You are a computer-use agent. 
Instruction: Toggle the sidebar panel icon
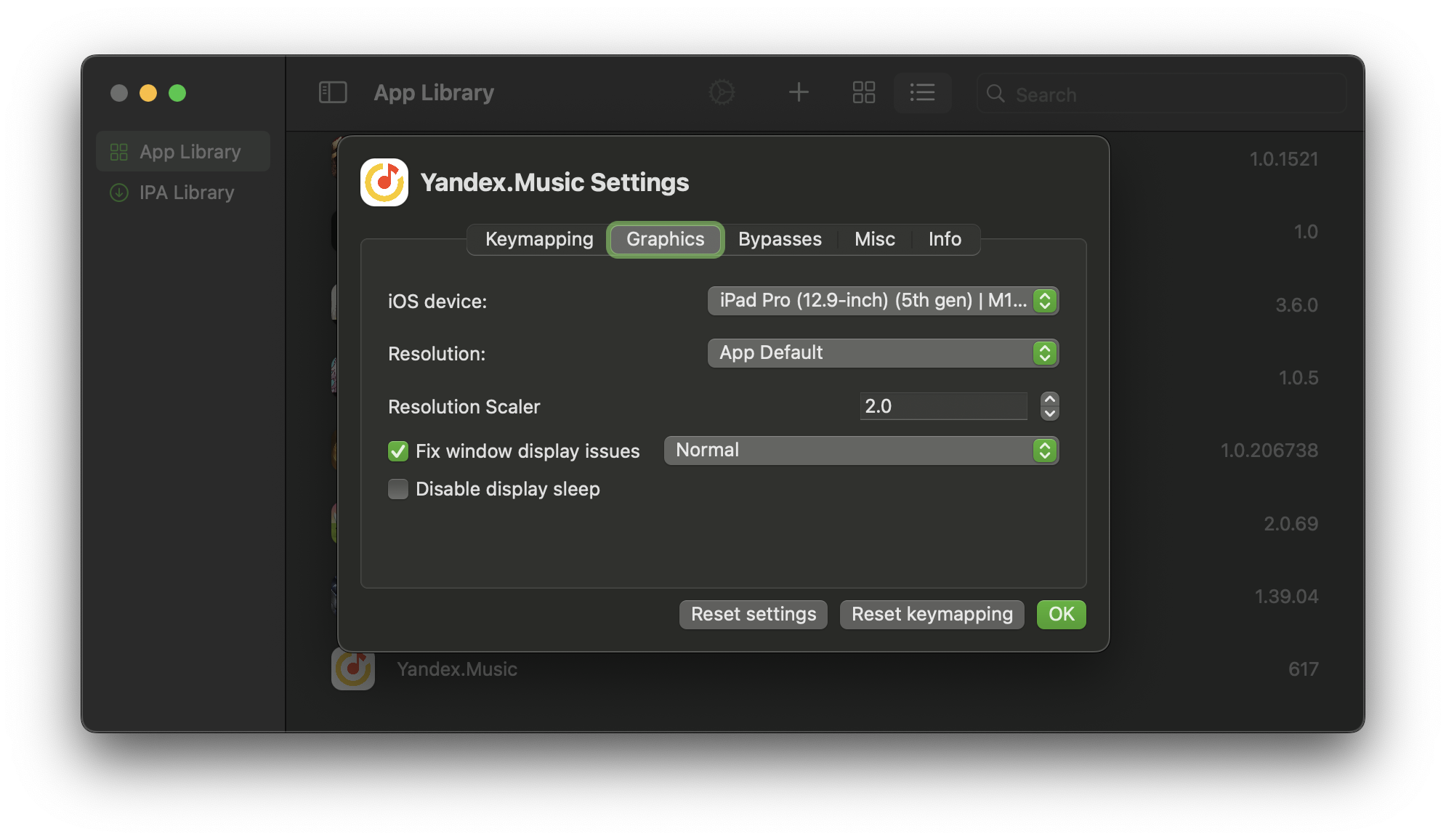333,92
